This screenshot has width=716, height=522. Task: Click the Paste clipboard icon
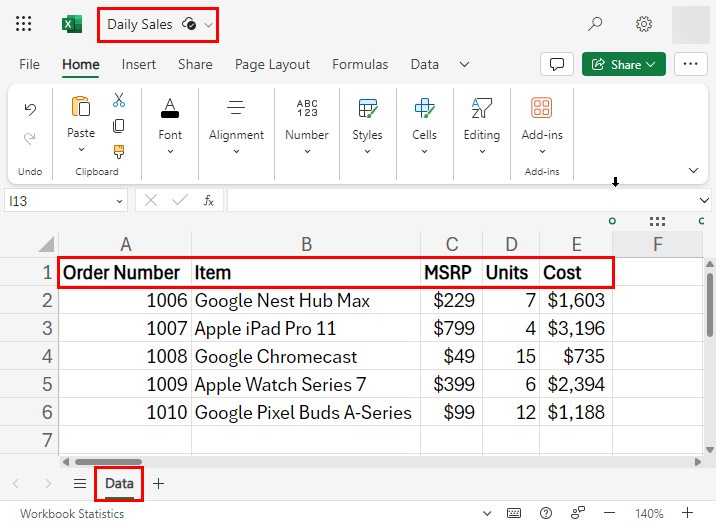[x=81, y=106]
